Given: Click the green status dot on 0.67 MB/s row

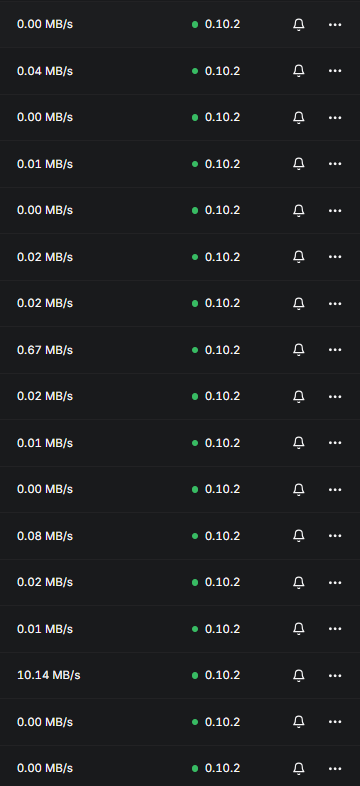Looking at the screenshot, I should pyautogui.click(x=195, y=350).
